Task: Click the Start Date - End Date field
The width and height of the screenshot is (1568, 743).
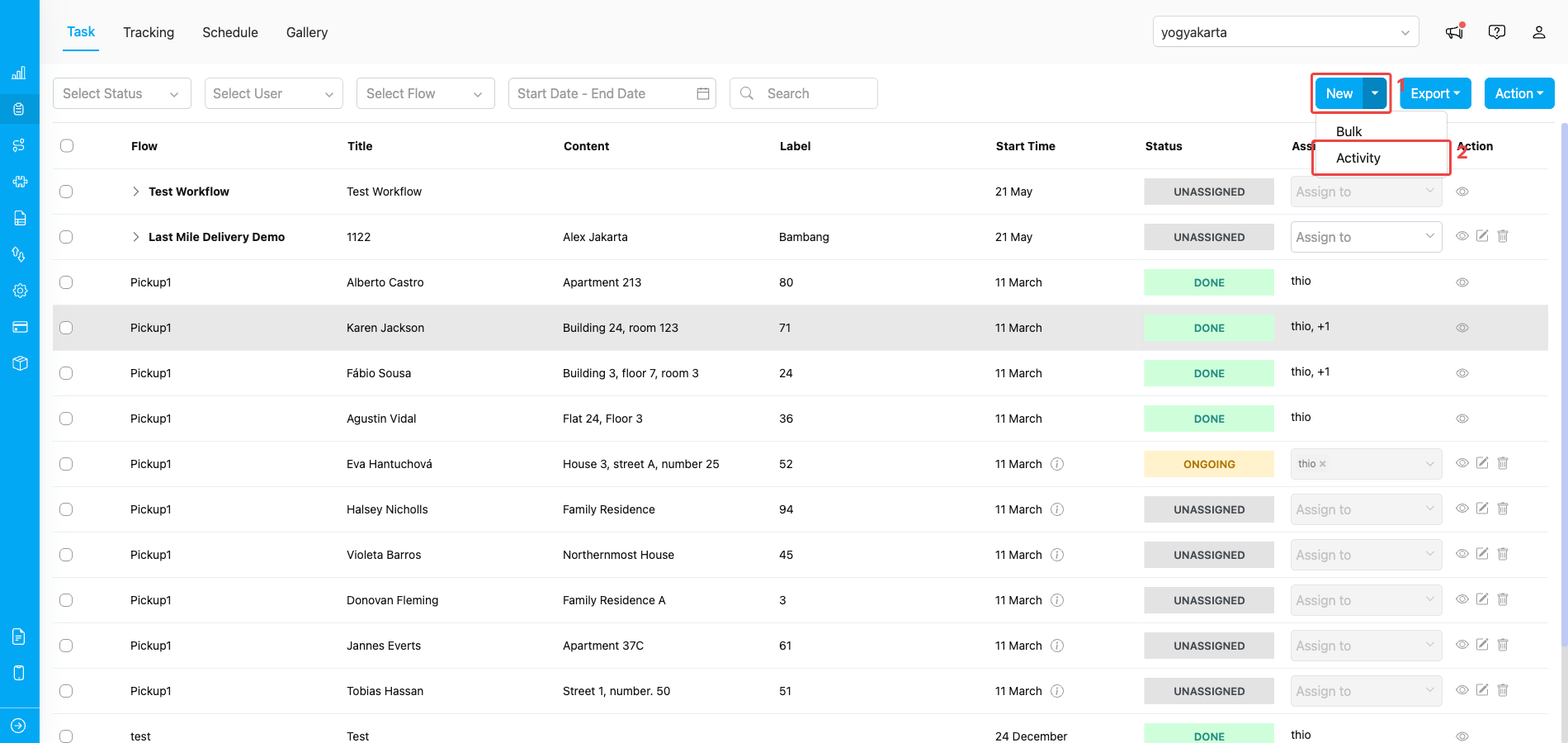Action: click(612, 93)
